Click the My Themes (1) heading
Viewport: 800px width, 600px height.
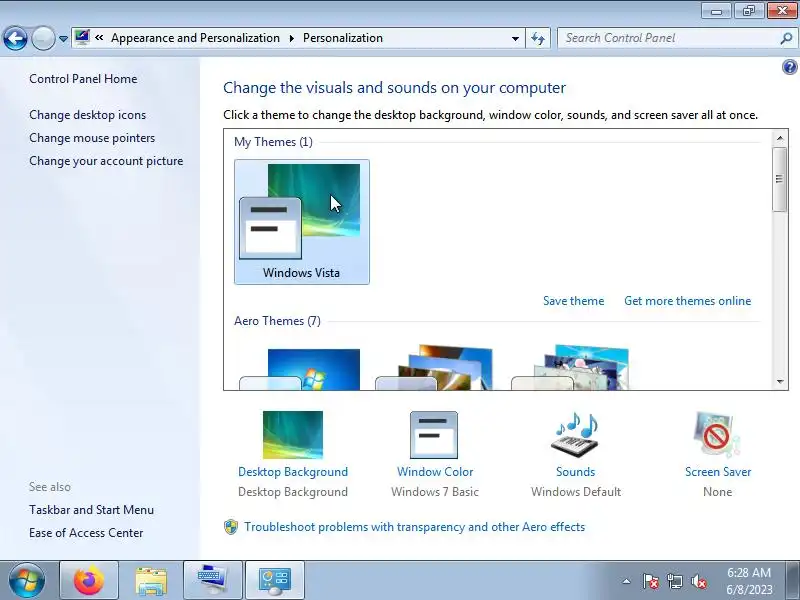[273, 142]
